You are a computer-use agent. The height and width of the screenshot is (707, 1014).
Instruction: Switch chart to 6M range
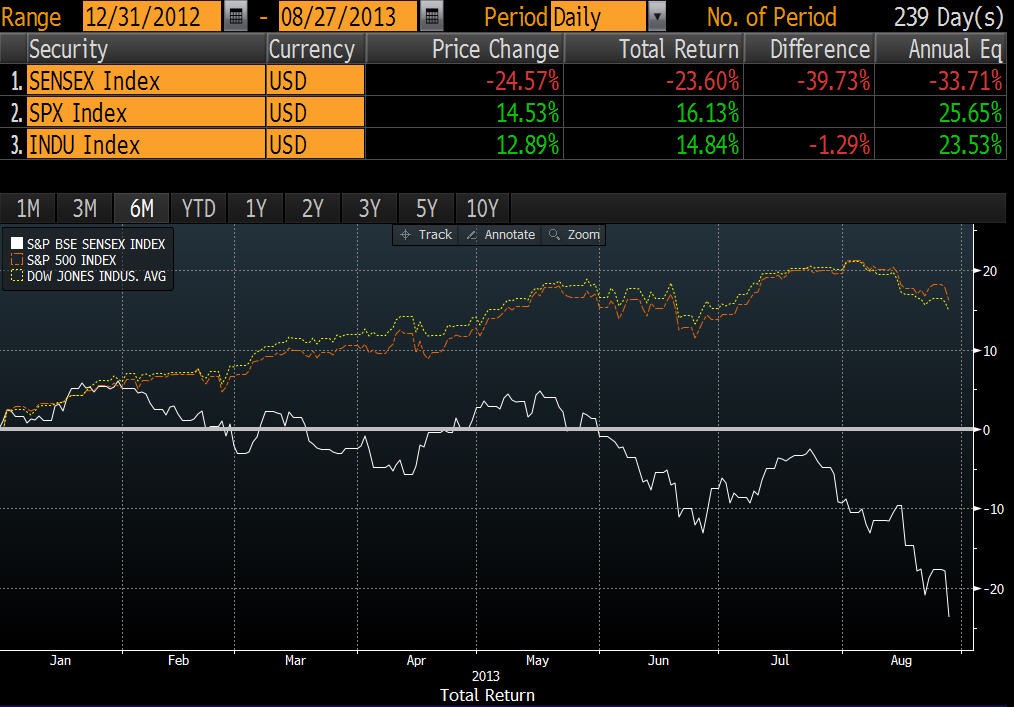[x=142, y=208]
